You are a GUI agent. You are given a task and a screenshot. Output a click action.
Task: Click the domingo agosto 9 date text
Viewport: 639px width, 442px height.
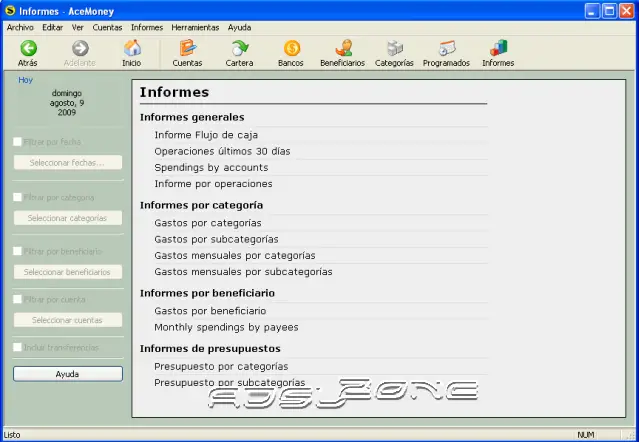pos(67,103)
